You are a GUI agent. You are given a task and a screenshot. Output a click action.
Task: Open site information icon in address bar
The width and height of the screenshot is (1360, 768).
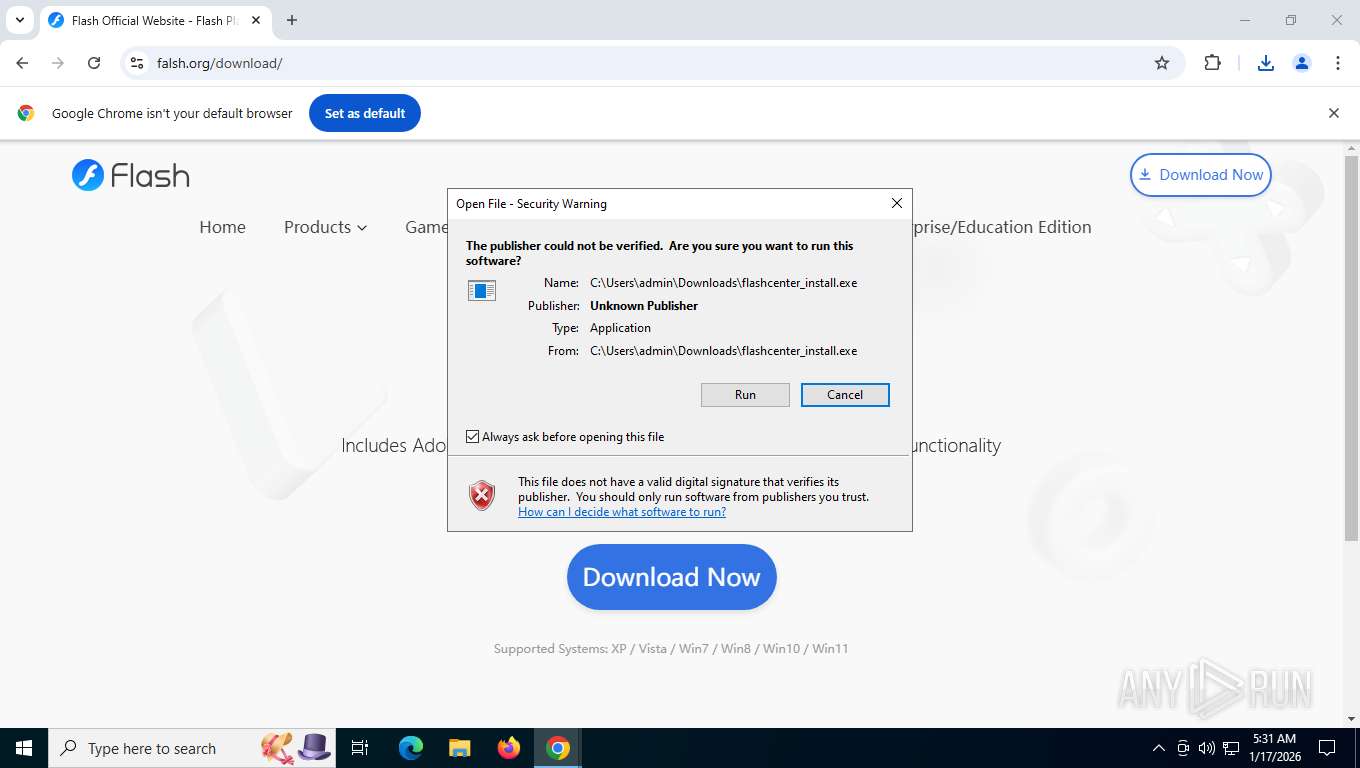pos(137,63)
